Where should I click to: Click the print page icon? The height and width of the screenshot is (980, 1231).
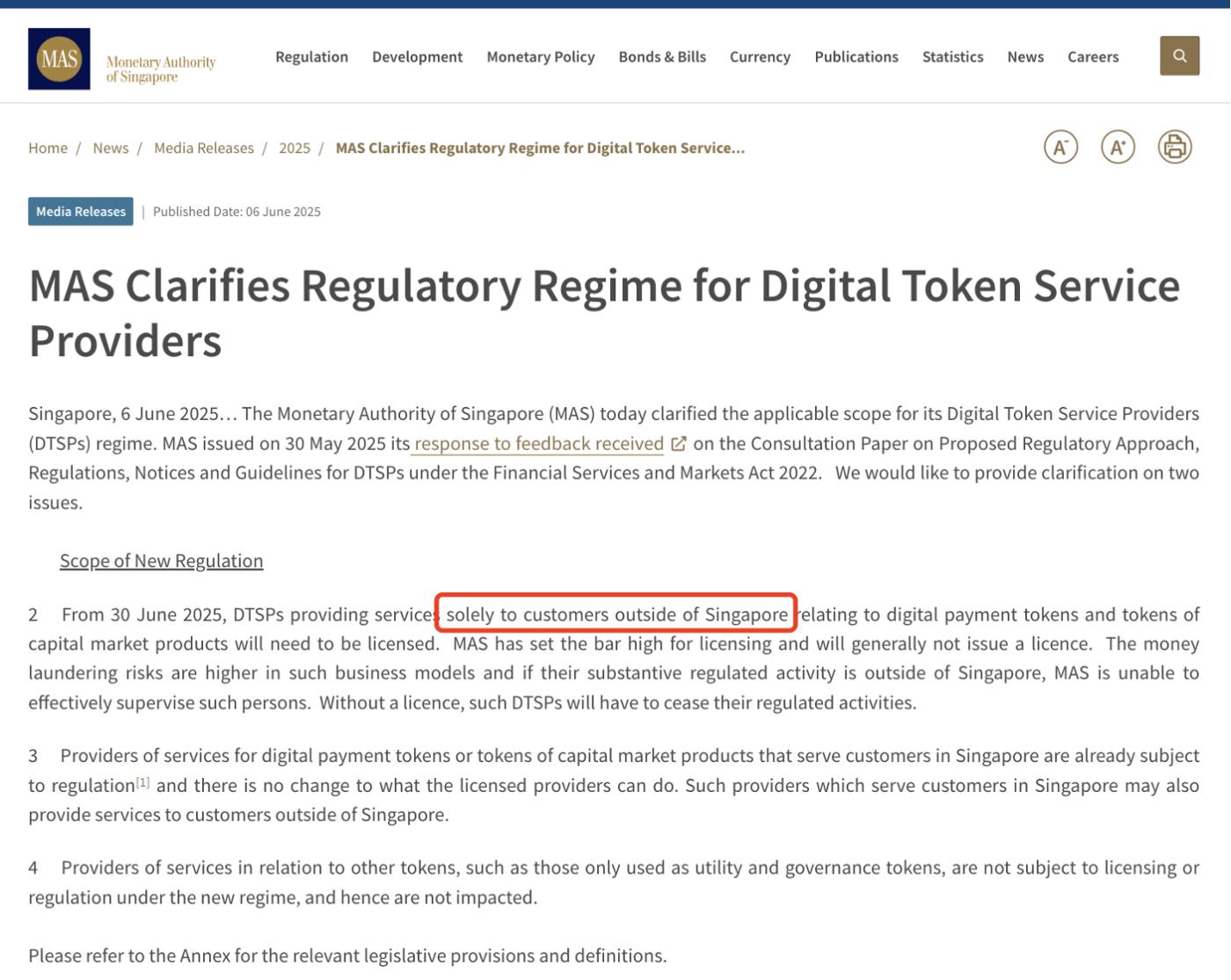[x=1175, y=147]
